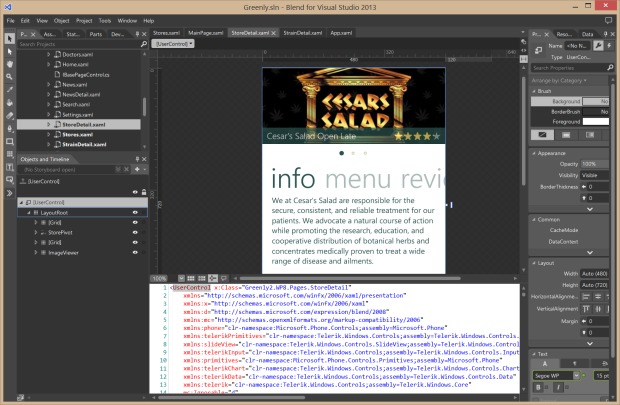Open the Data panel tab
The width and height of the screenshot is (620, 405).
587,33
